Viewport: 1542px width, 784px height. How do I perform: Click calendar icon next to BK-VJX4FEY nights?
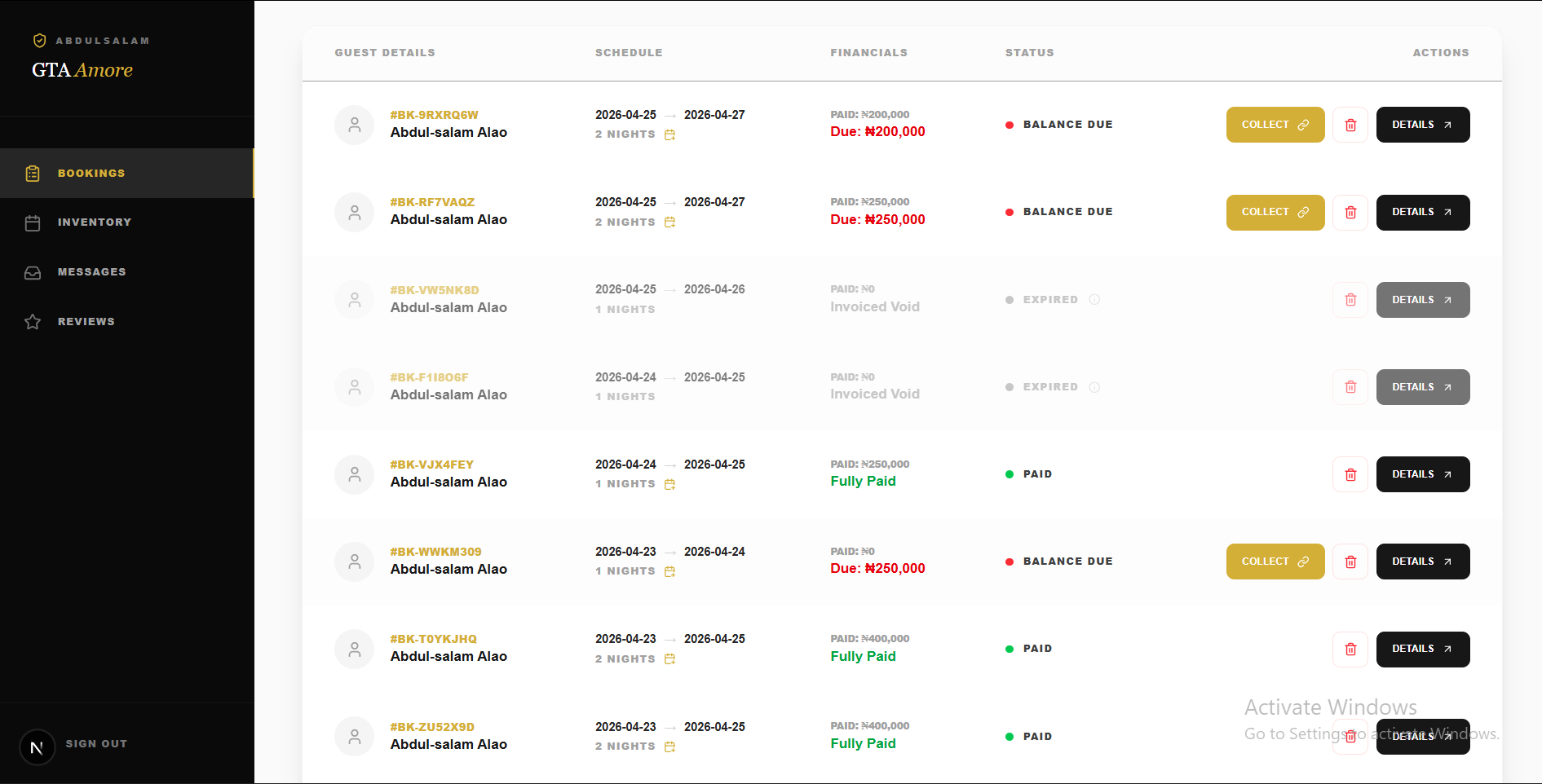coord(669,484)
